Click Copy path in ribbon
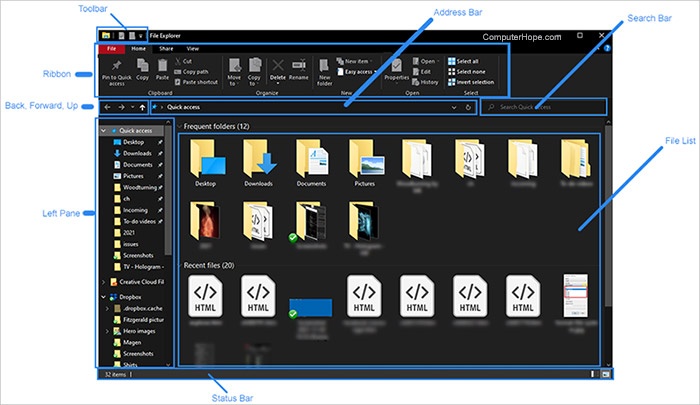700x405 pixels. click(x=191, y=71)
